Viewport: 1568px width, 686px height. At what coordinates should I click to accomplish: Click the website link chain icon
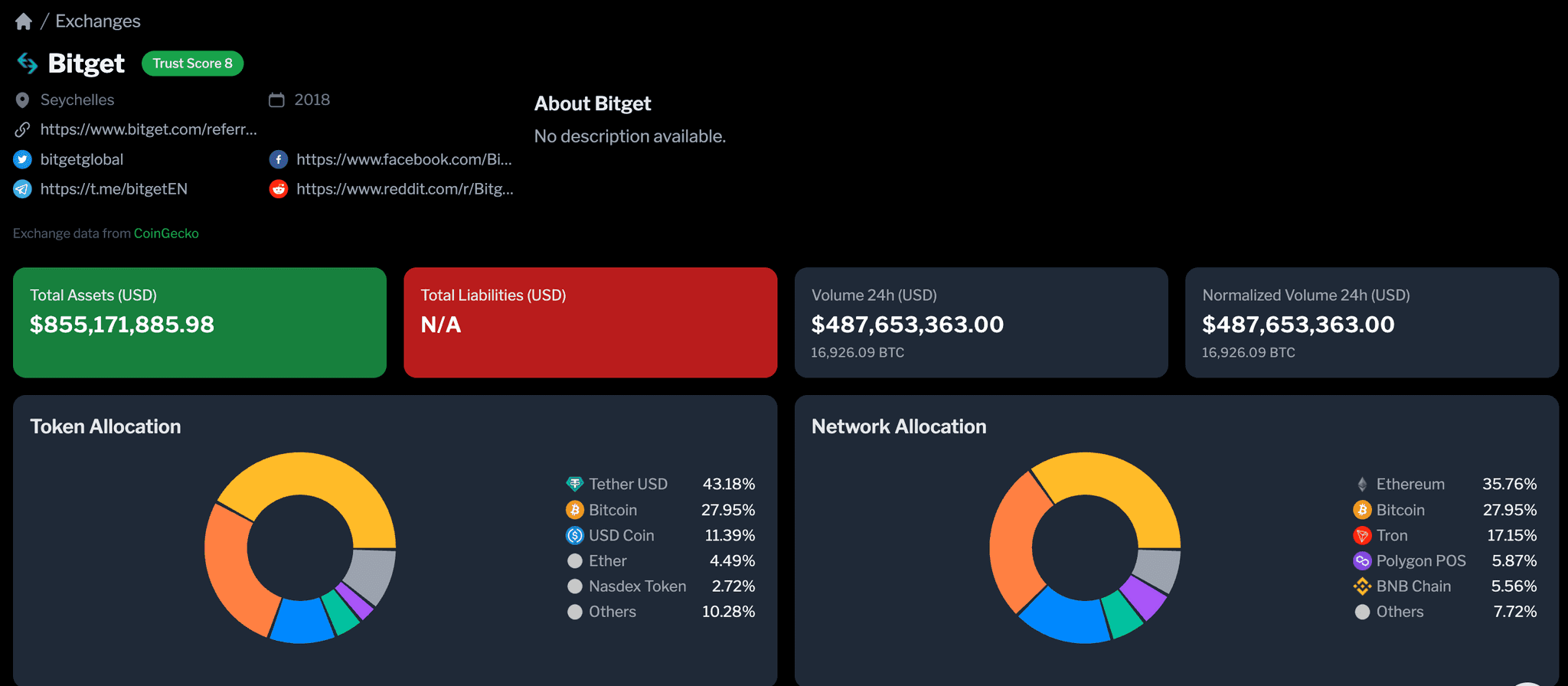(22, 129)
